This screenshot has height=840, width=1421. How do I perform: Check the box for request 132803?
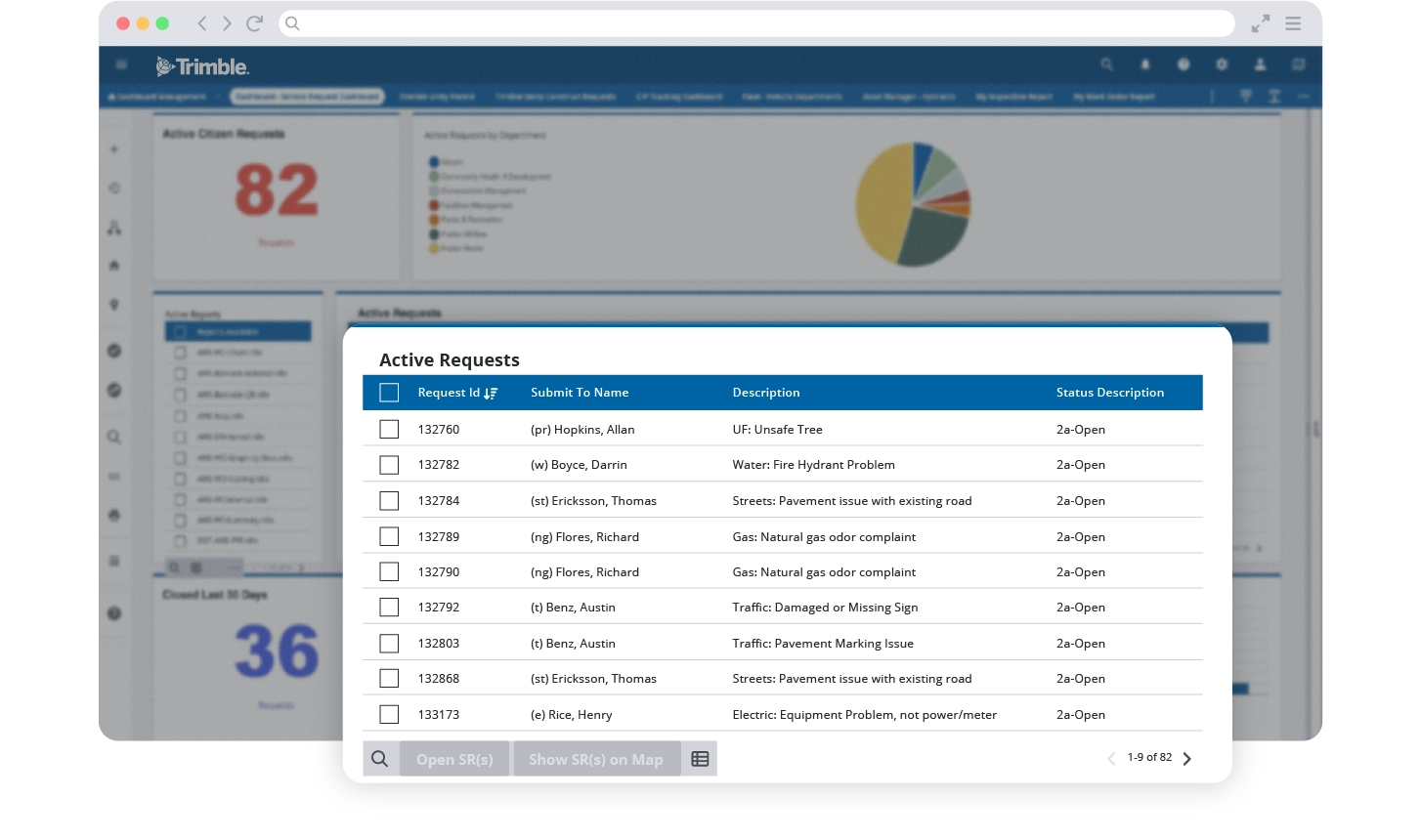[x=389, y=643]
